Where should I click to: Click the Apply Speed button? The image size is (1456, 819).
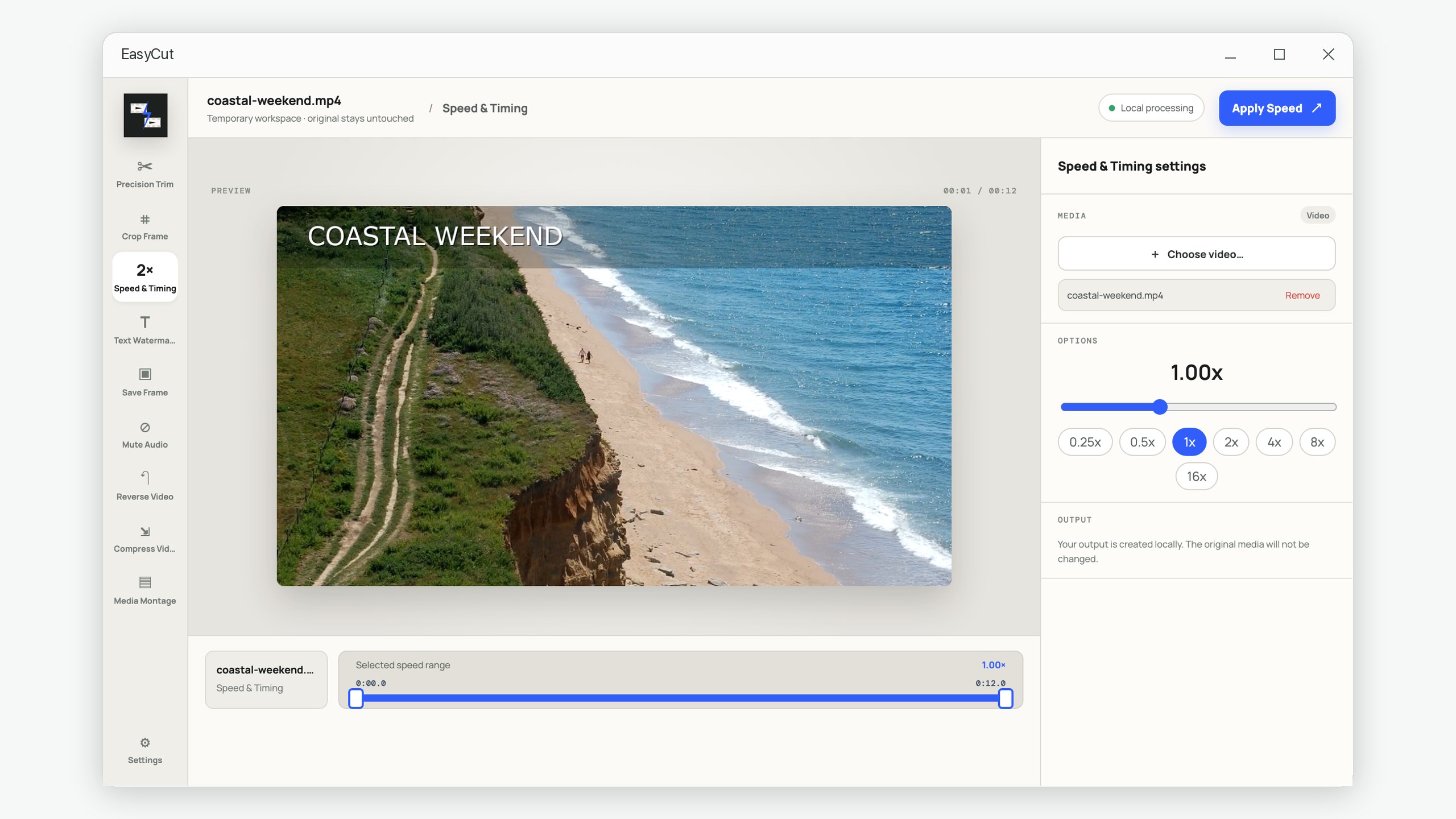(x=1277, y=108)
